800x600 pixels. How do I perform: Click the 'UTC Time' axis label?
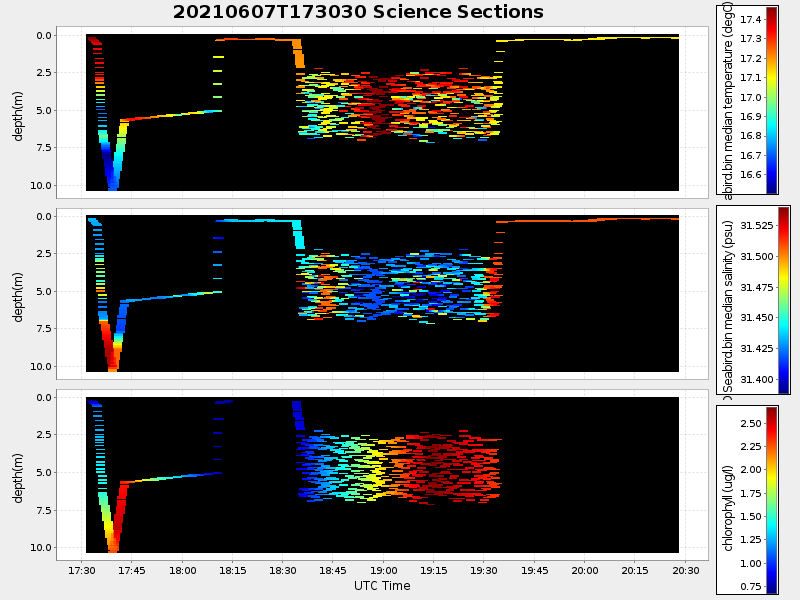382,586
